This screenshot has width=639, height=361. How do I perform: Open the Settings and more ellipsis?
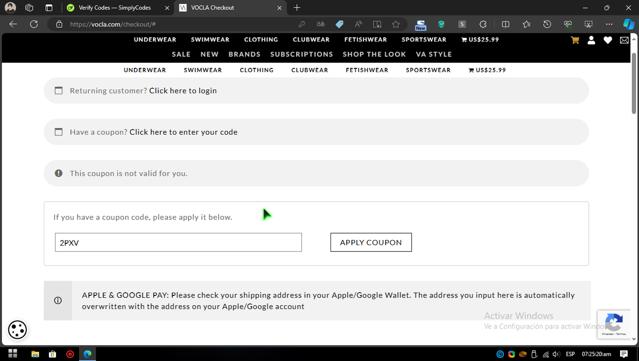(609, 24)
